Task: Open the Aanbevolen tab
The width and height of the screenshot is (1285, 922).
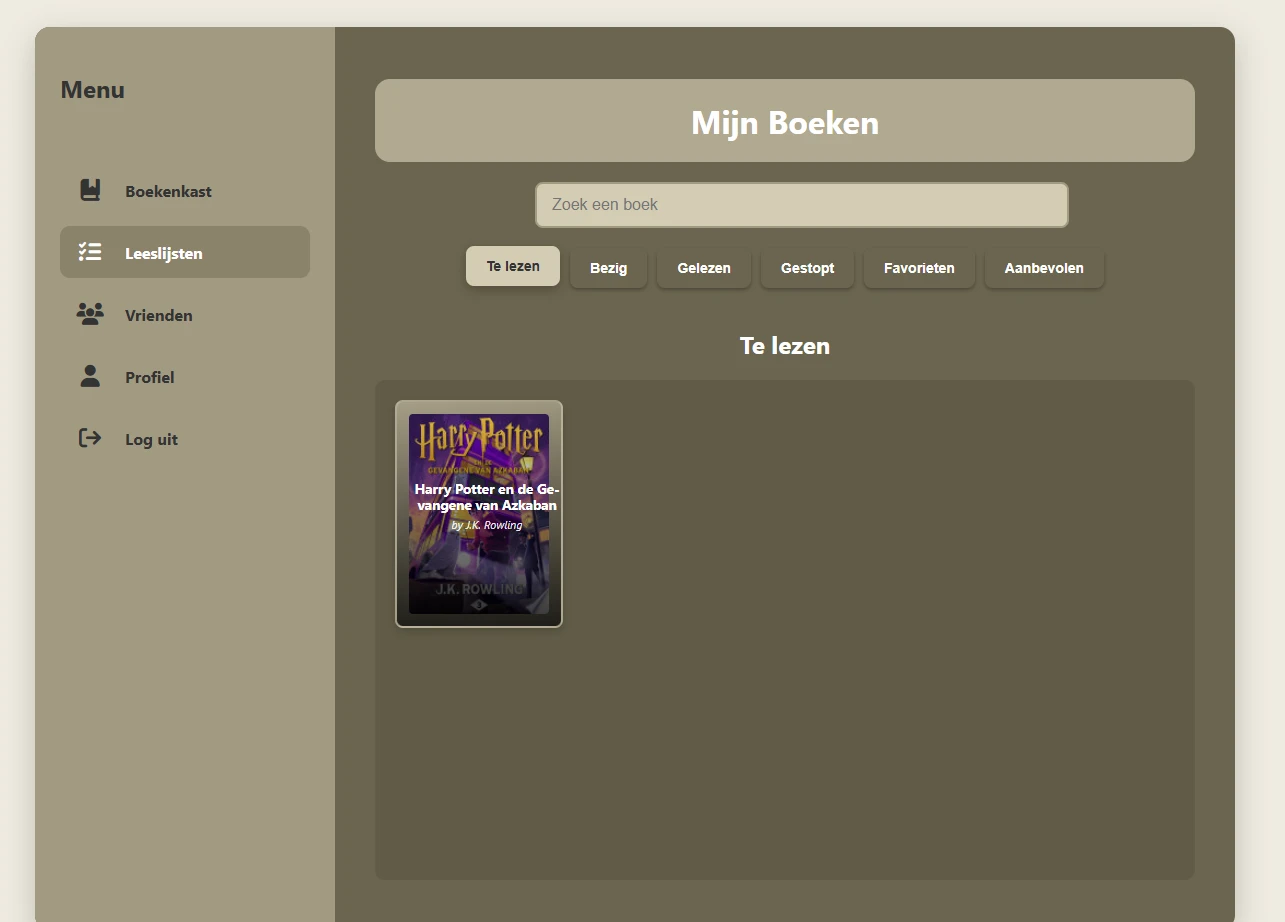Action: pos(1044,267)
